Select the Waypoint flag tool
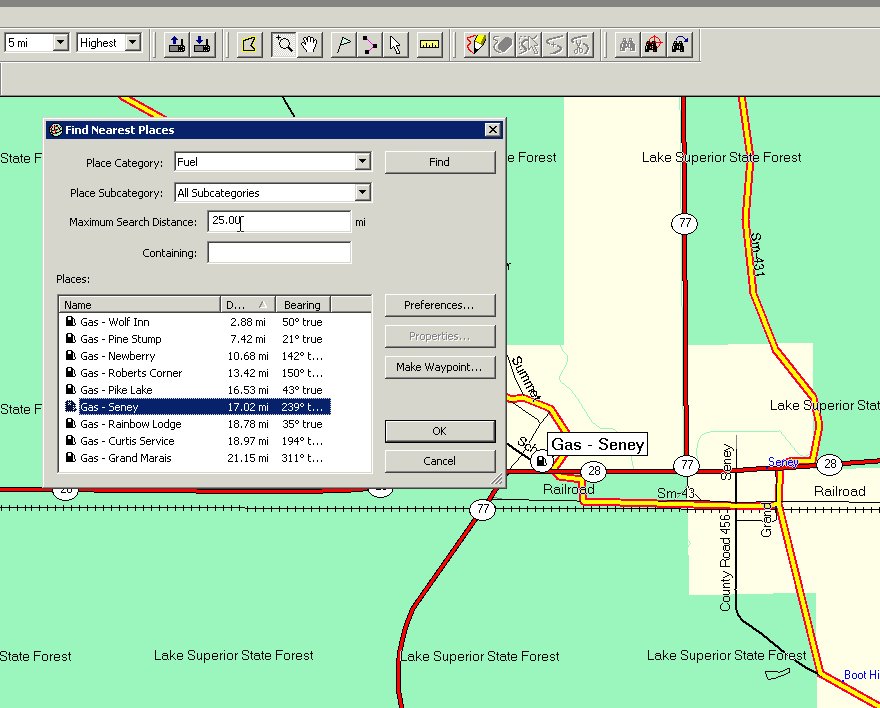880x708 pixels. click(x=343, y=44)
